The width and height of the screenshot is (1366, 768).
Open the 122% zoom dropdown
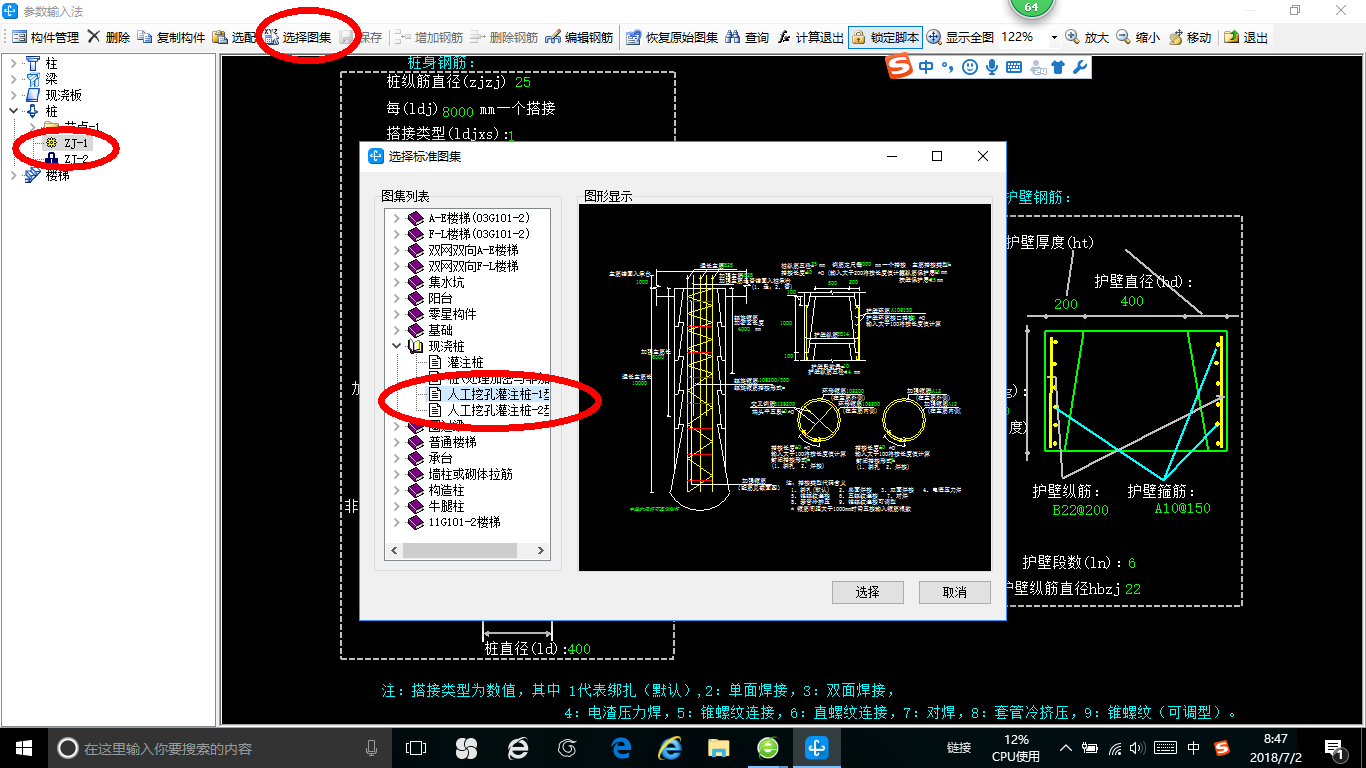pyautogui.click(x=1054, y=37)
